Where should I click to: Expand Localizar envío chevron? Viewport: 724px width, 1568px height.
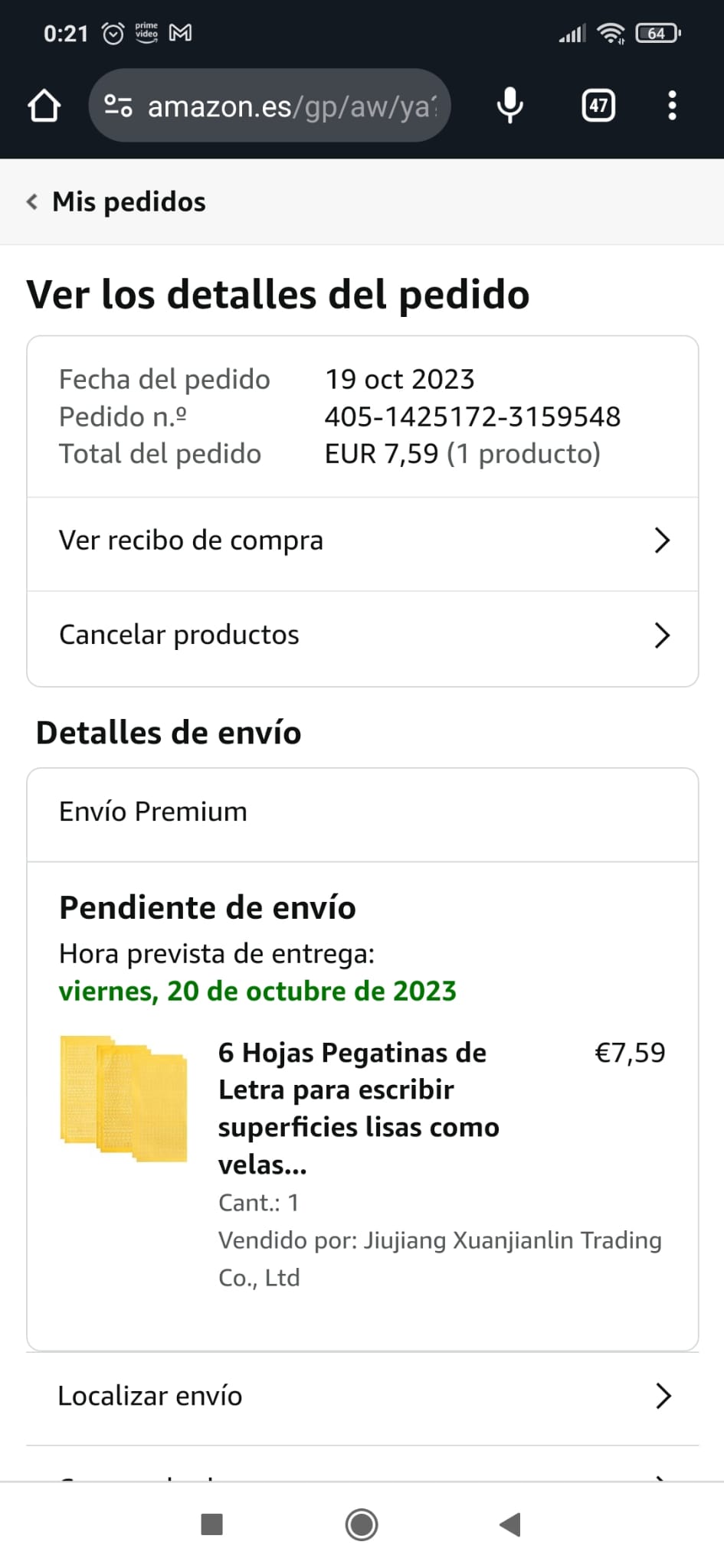click(x=663, y=1396)
